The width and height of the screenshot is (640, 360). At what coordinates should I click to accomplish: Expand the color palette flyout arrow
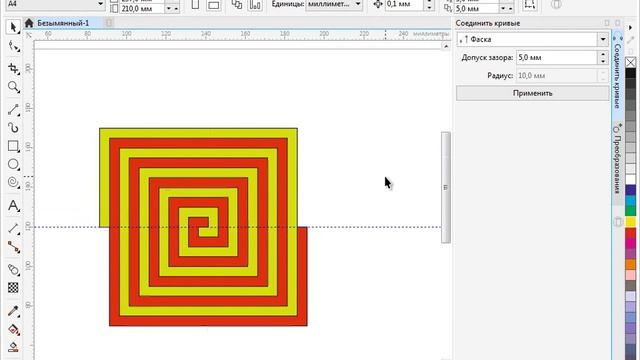coord(631,28)
